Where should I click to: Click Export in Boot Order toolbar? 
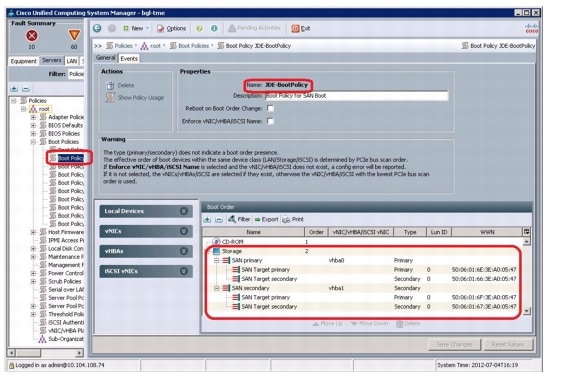click(x=267, y=219)
